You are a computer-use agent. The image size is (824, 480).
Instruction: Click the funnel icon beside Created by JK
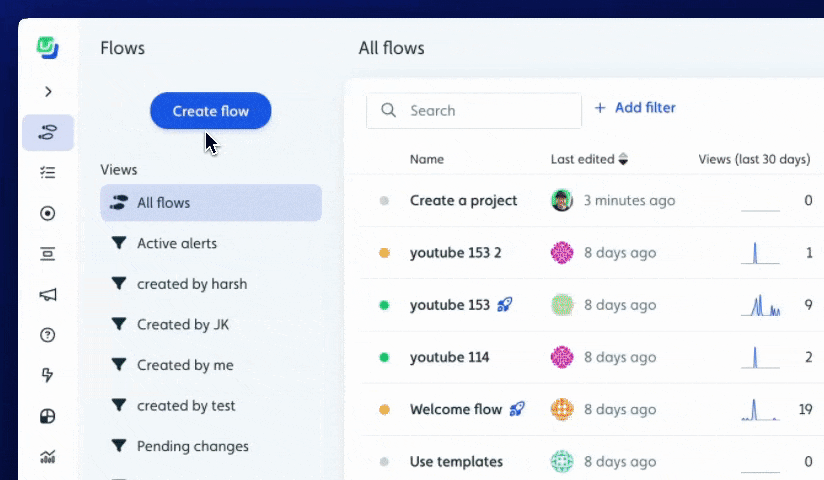119,324
